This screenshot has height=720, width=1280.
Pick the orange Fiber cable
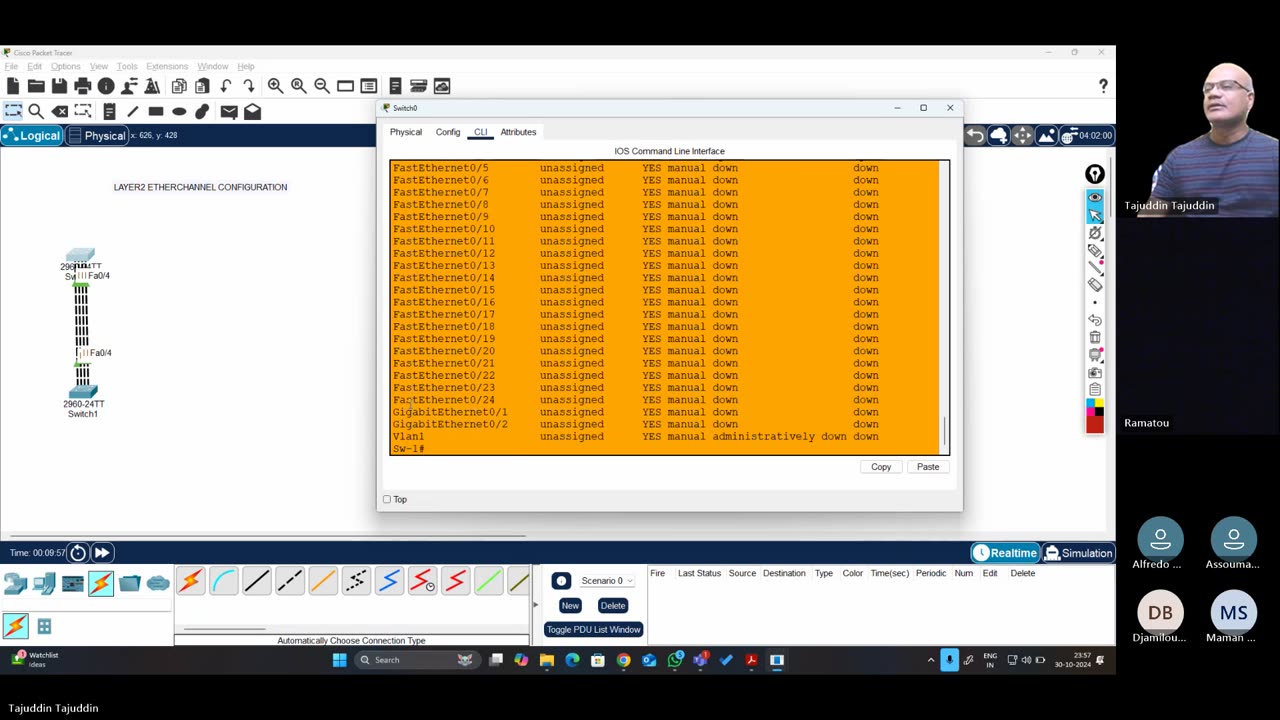(x=322, y=581)
